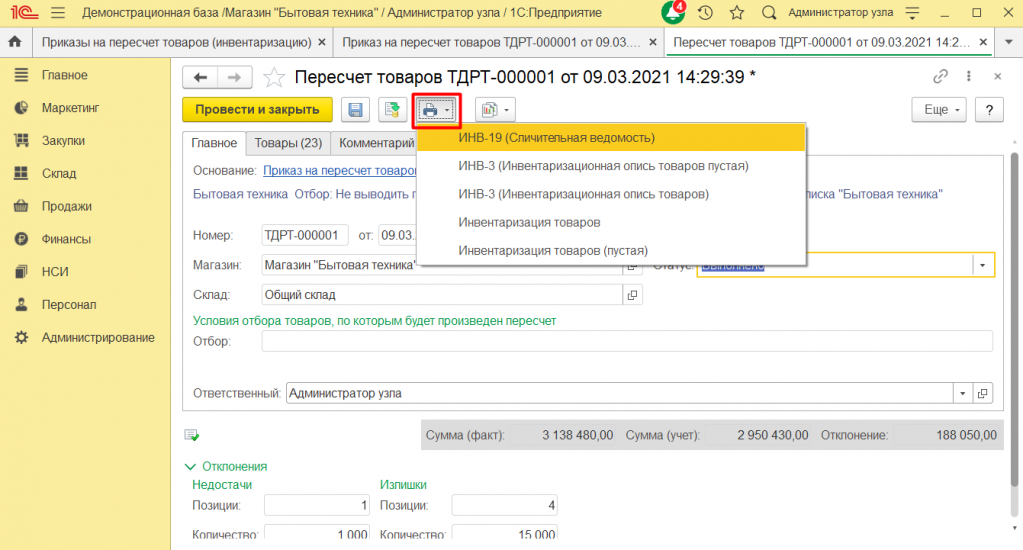
Task: Navigate back with the left arrow
Action: coord(200,78)
